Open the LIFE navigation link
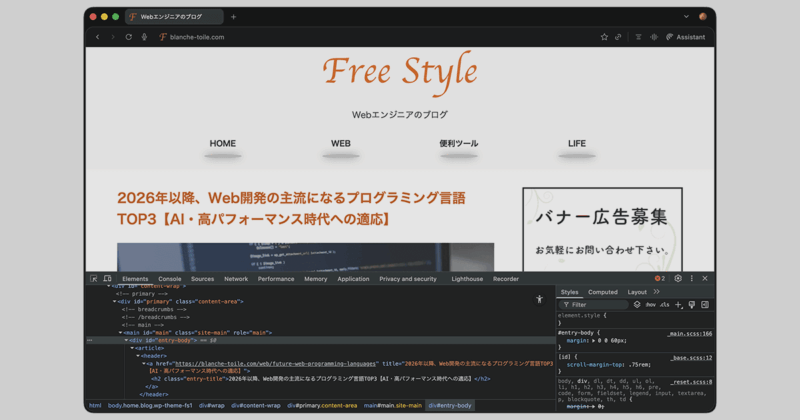This screenshot has width=800, height=420. click(577, 143)
